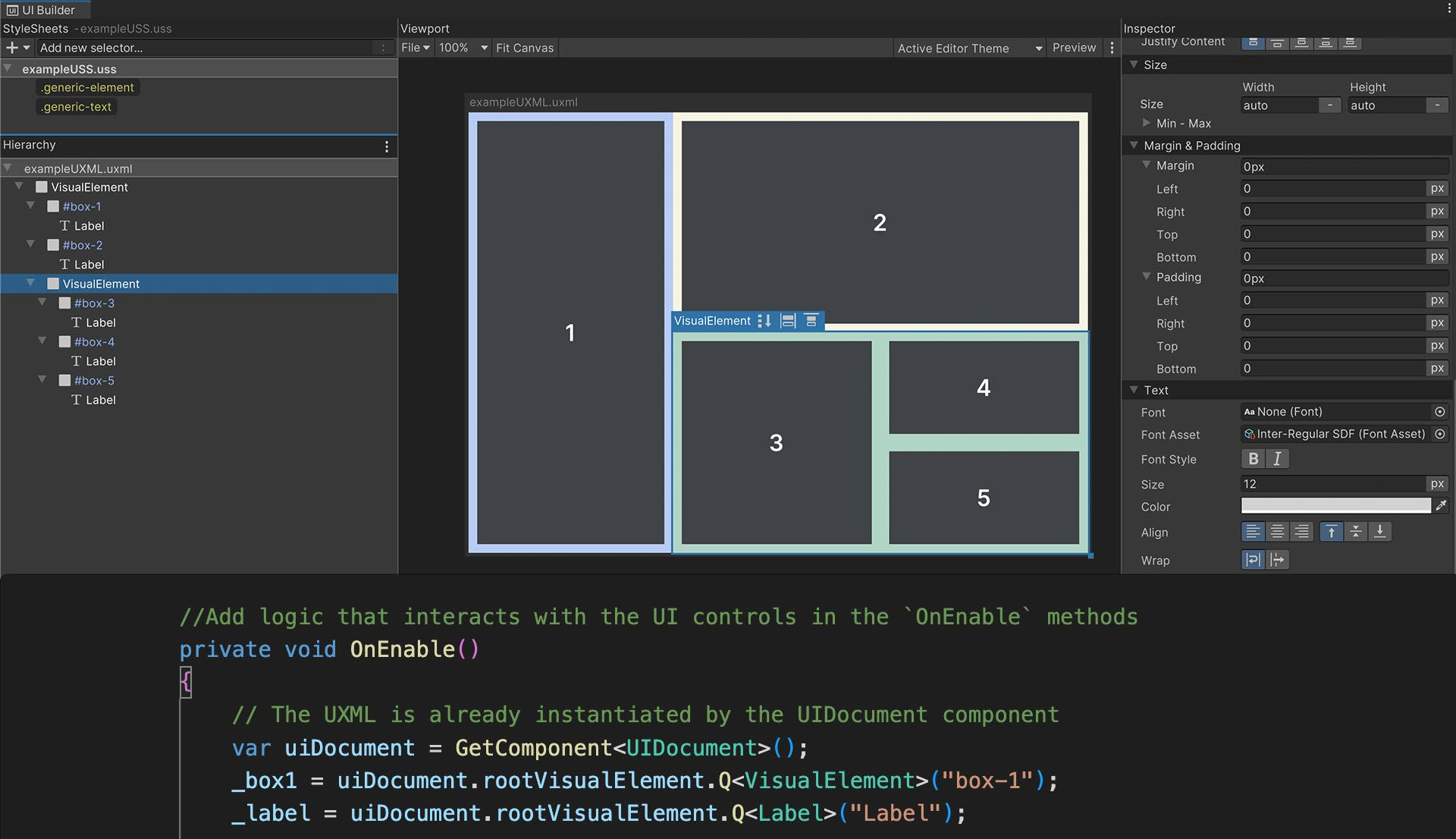This screenshot has width=1456, height=839.
Task: Collapse the Margin & Padding section
Action: tap(1134, 145)
